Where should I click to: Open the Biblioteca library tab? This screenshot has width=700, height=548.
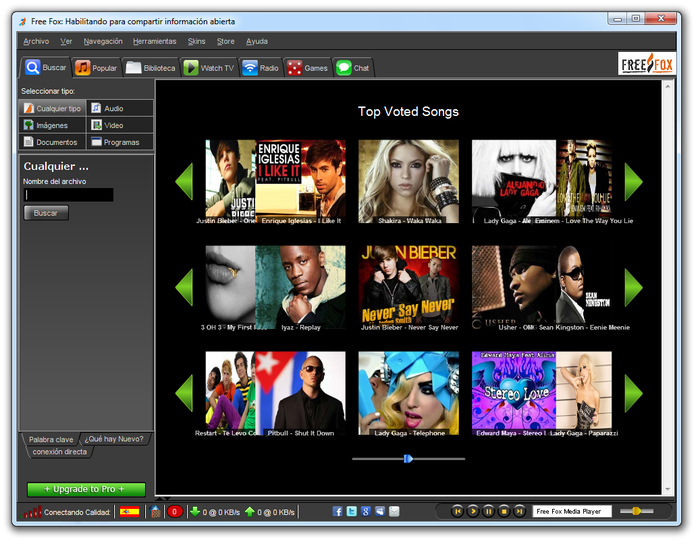pos(150,68)
